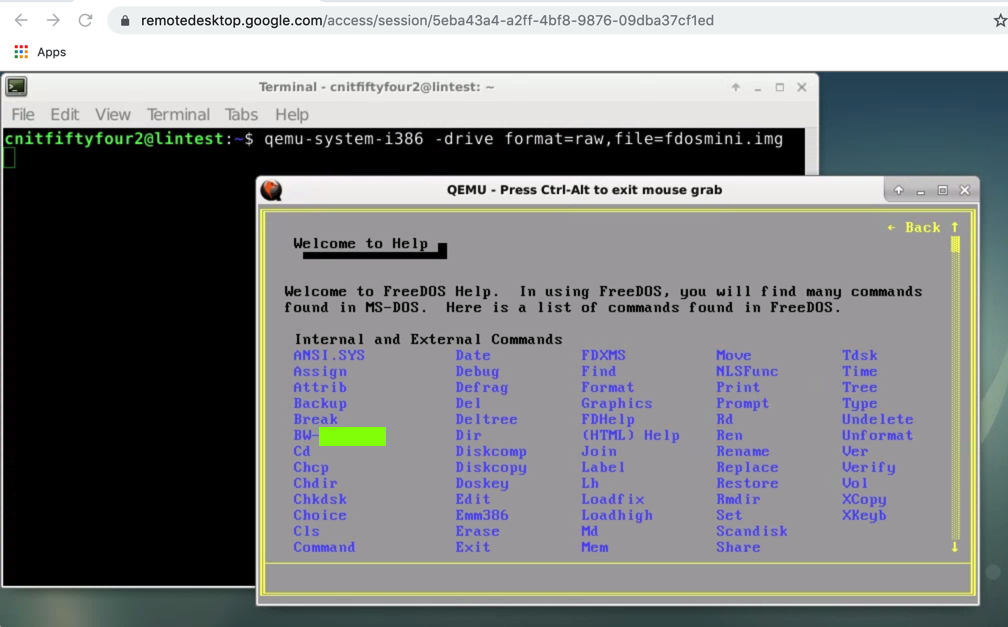Open the Verify command help
Screen dimensions: 1008x627
(869, 468)
